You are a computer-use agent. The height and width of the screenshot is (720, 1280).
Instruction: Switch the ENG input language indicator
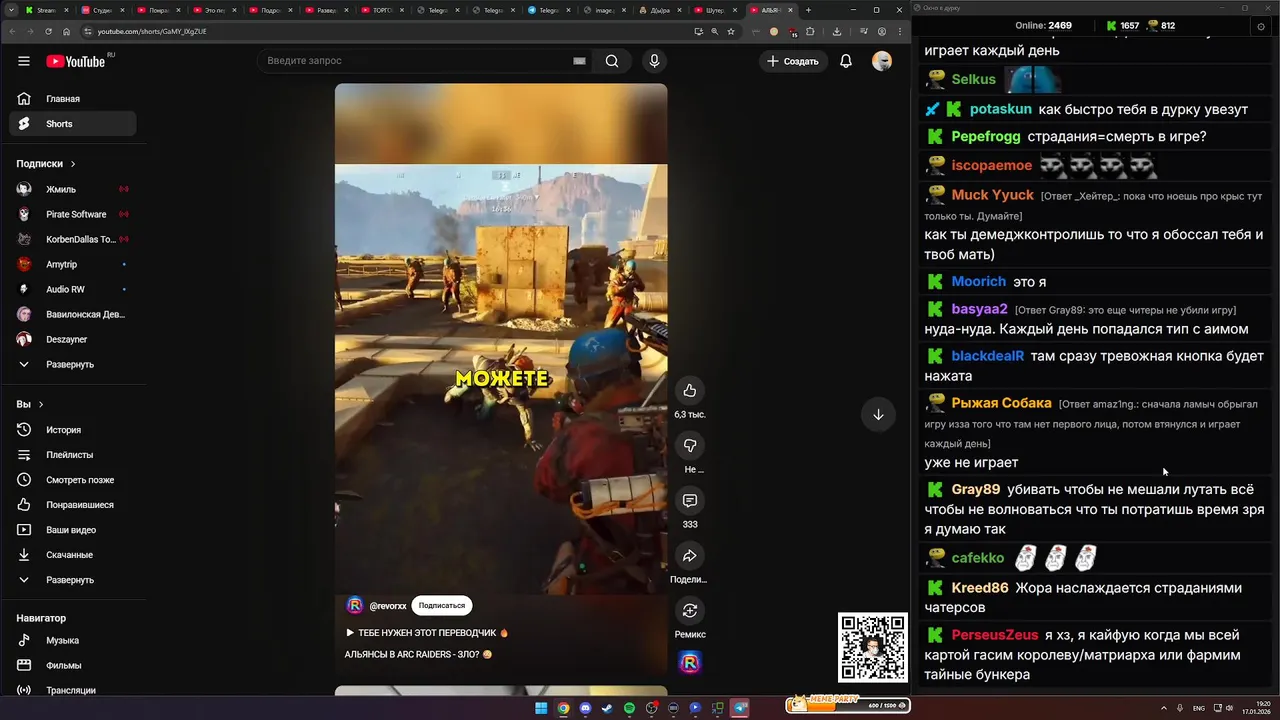[x=1199, y=708]
